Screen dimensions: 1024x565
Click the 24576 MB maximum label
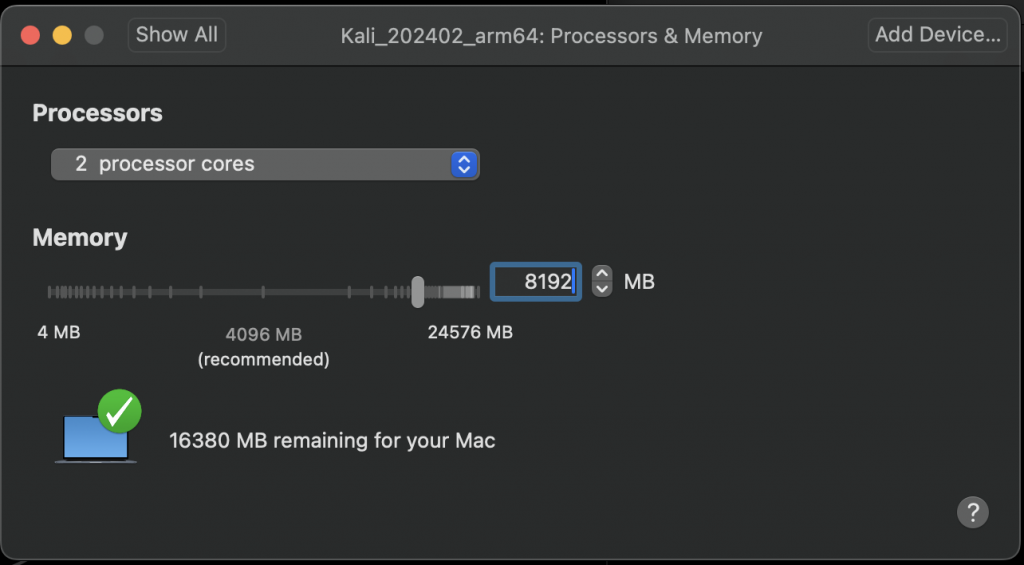tap(470, 332)
